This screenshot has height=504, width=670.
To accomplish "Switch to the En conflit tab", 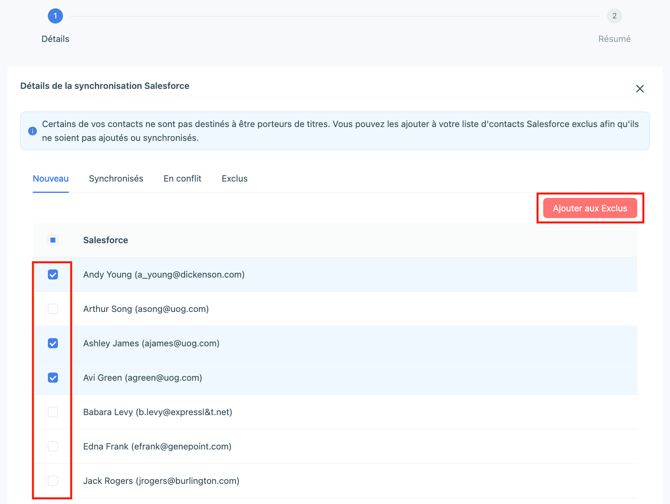I will tap(182, 179).
